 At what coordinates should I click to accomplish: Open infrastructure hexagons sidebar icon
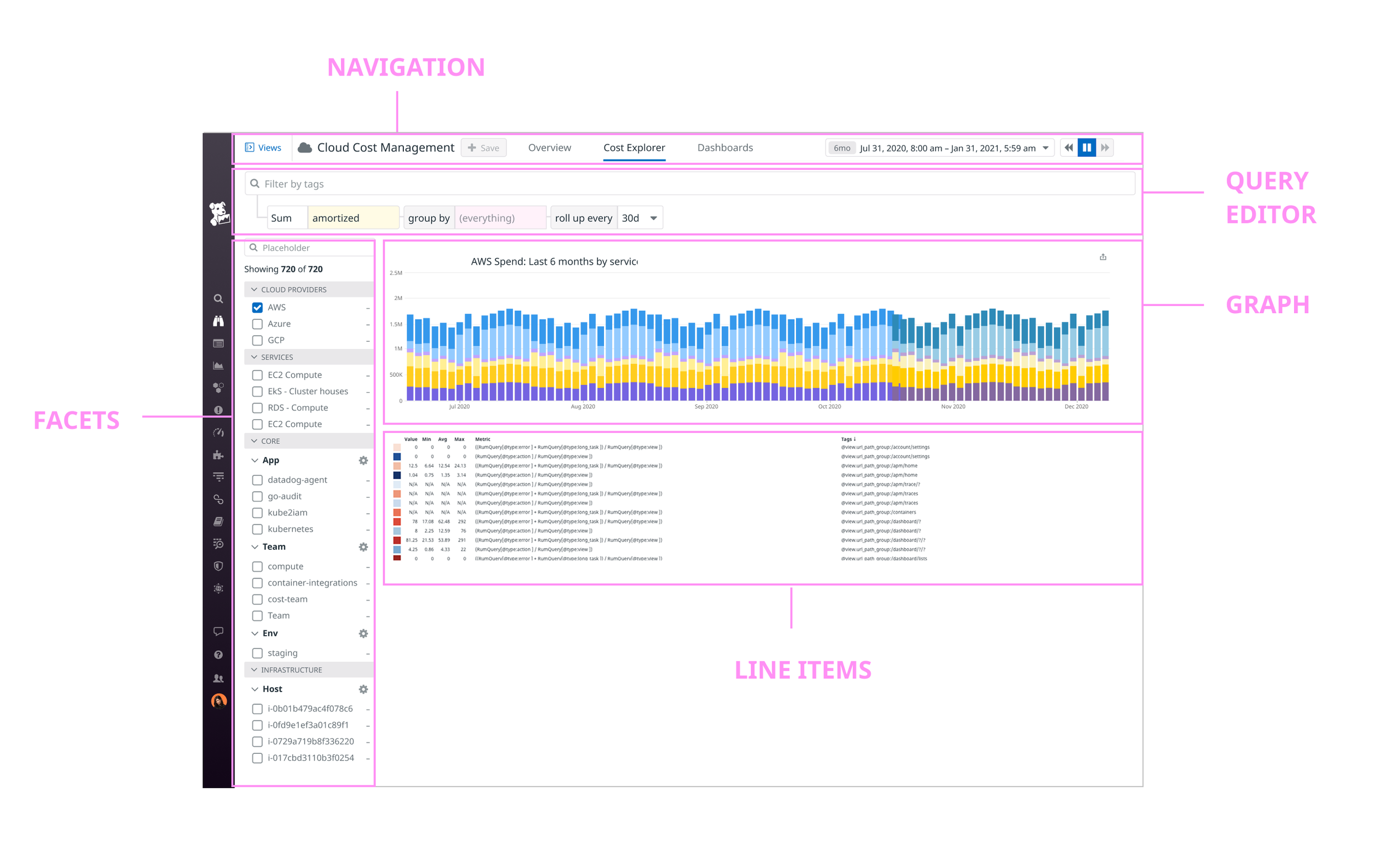(x=218, y=388)
